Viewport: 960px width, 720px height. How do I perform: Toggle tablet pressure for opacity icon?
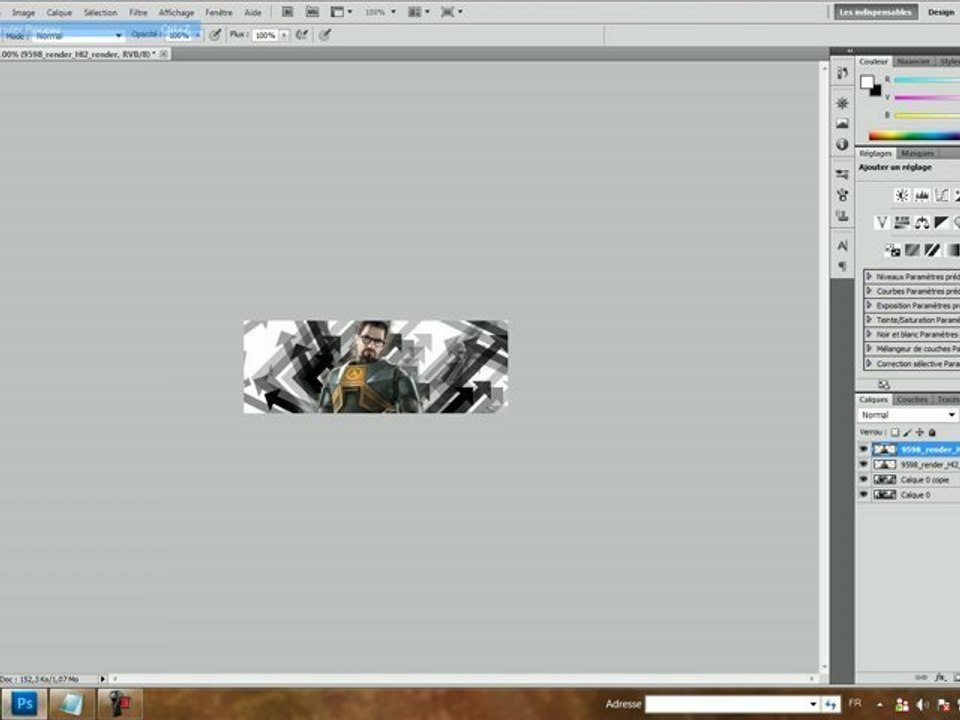tap(215, 35)
